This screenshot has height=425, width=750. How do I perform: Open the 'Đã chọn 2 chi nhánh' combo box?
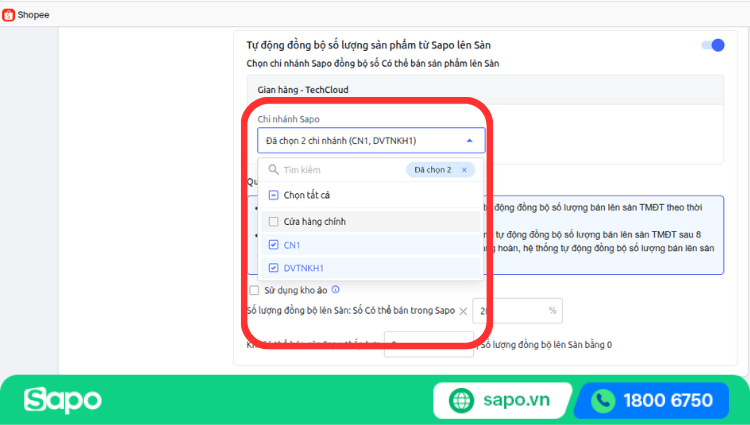371,141
